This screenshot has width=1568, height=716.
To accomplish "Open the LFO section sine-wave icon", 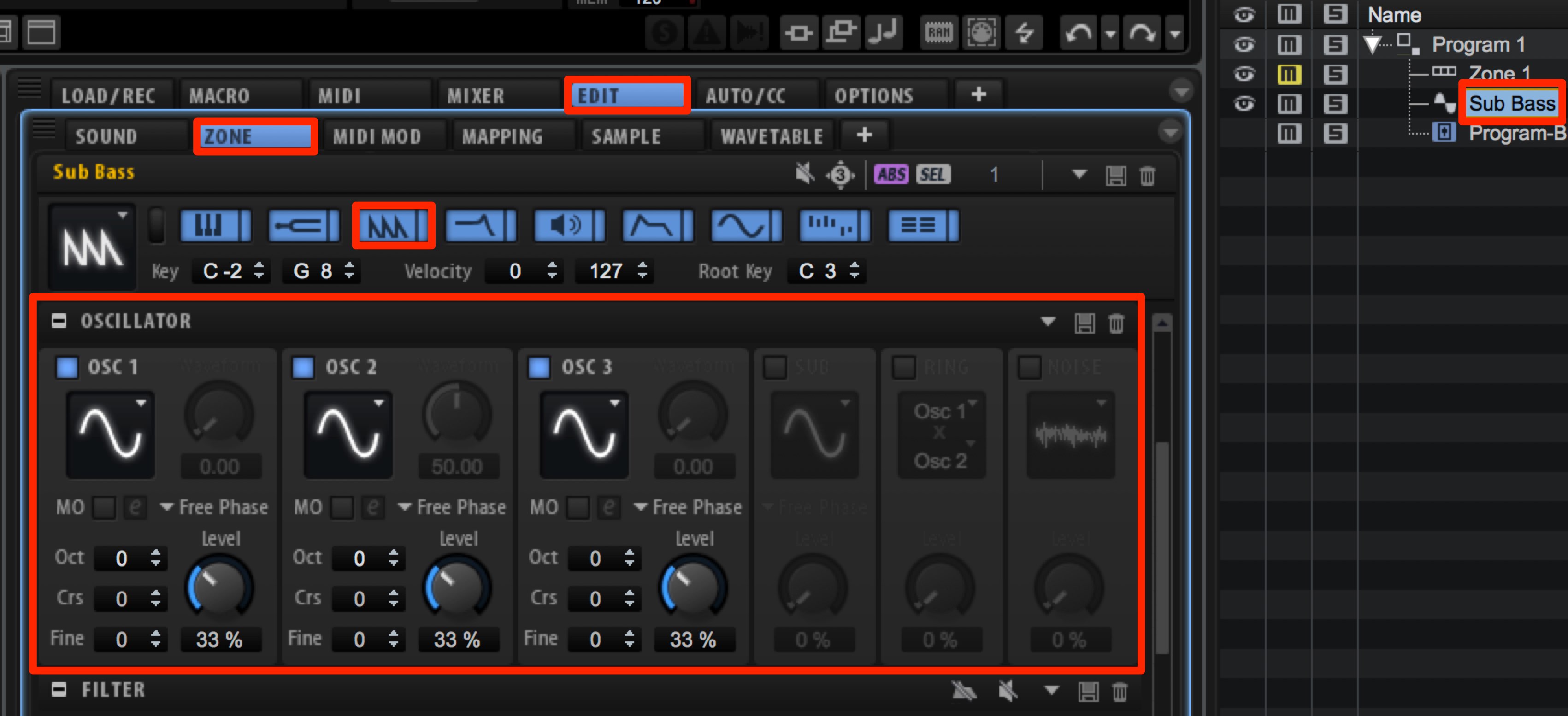I will [746, 226].
